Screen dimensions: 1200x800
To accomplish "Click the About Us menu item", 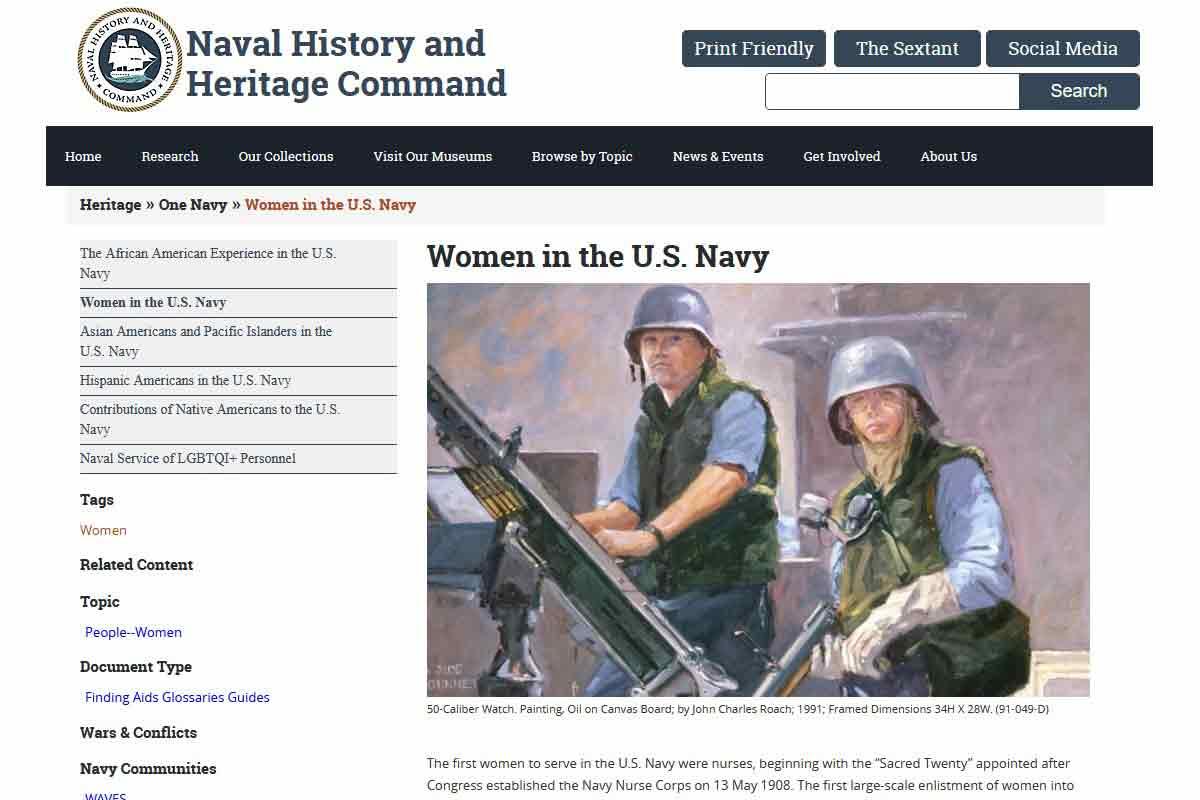I will click(948, 156).
